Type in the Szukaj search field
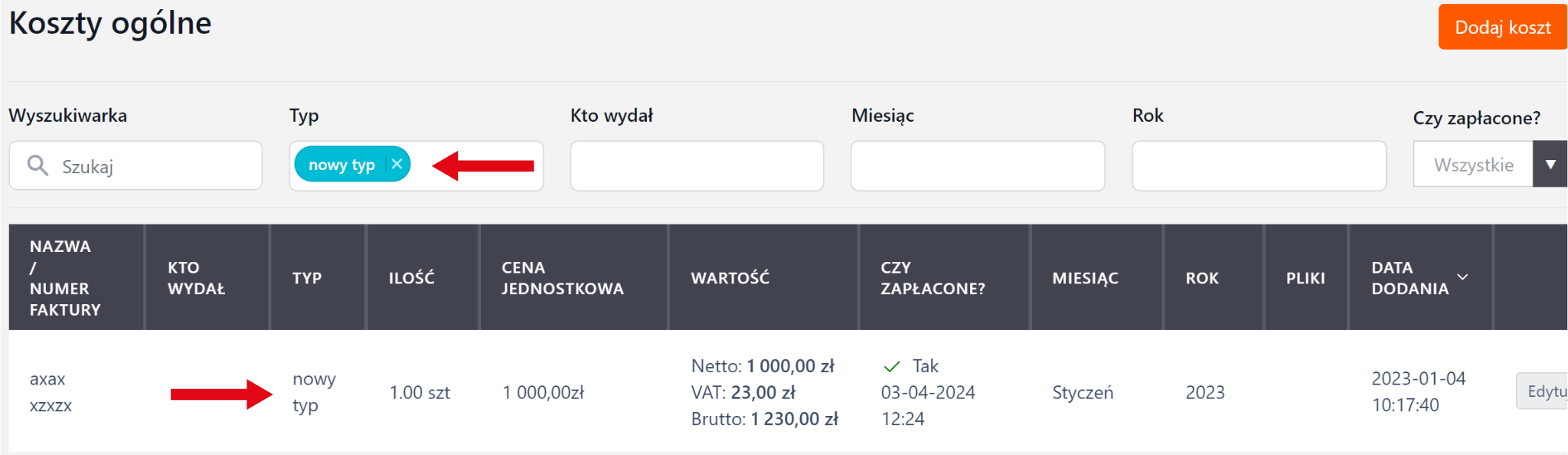The width and height of the screenshot is (1568, 455). tap(153, 166)
